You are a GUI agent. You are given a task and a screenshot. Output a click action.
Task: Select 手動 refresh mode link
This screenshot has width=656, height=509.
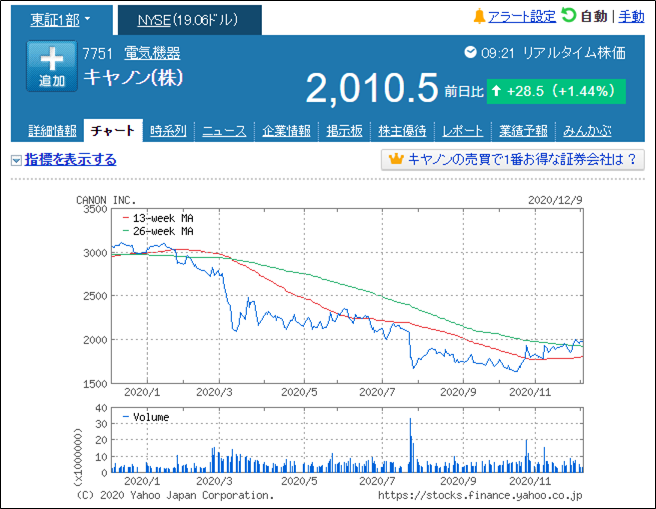pyautogui.click(x=631, y=17)
